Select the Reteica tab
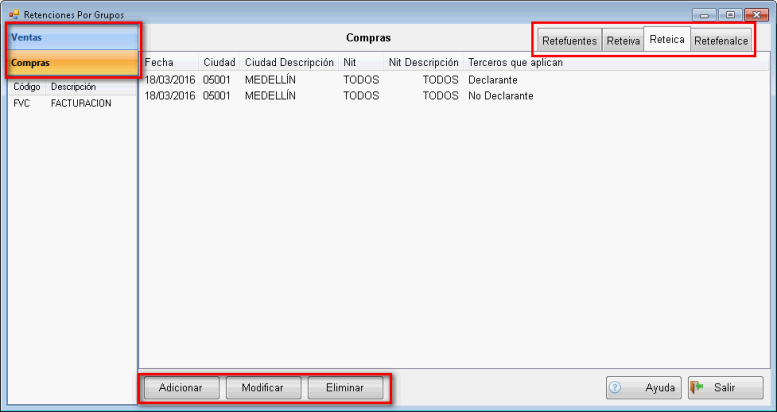Viewport: 777px width, 412px height. click(x=666, y=40)
